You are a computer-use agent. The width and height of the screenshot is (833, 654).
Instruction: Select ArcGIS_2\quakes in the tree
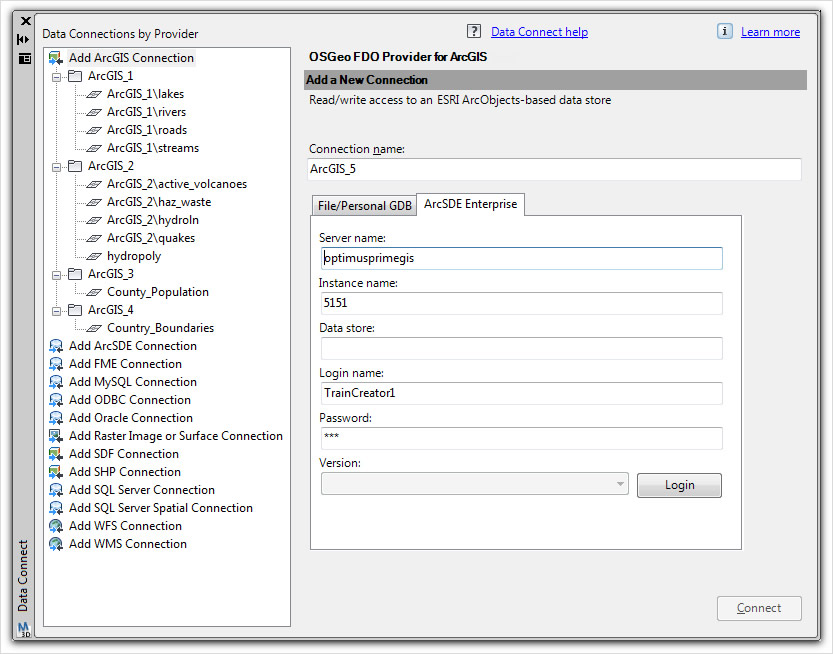point(151,239)
